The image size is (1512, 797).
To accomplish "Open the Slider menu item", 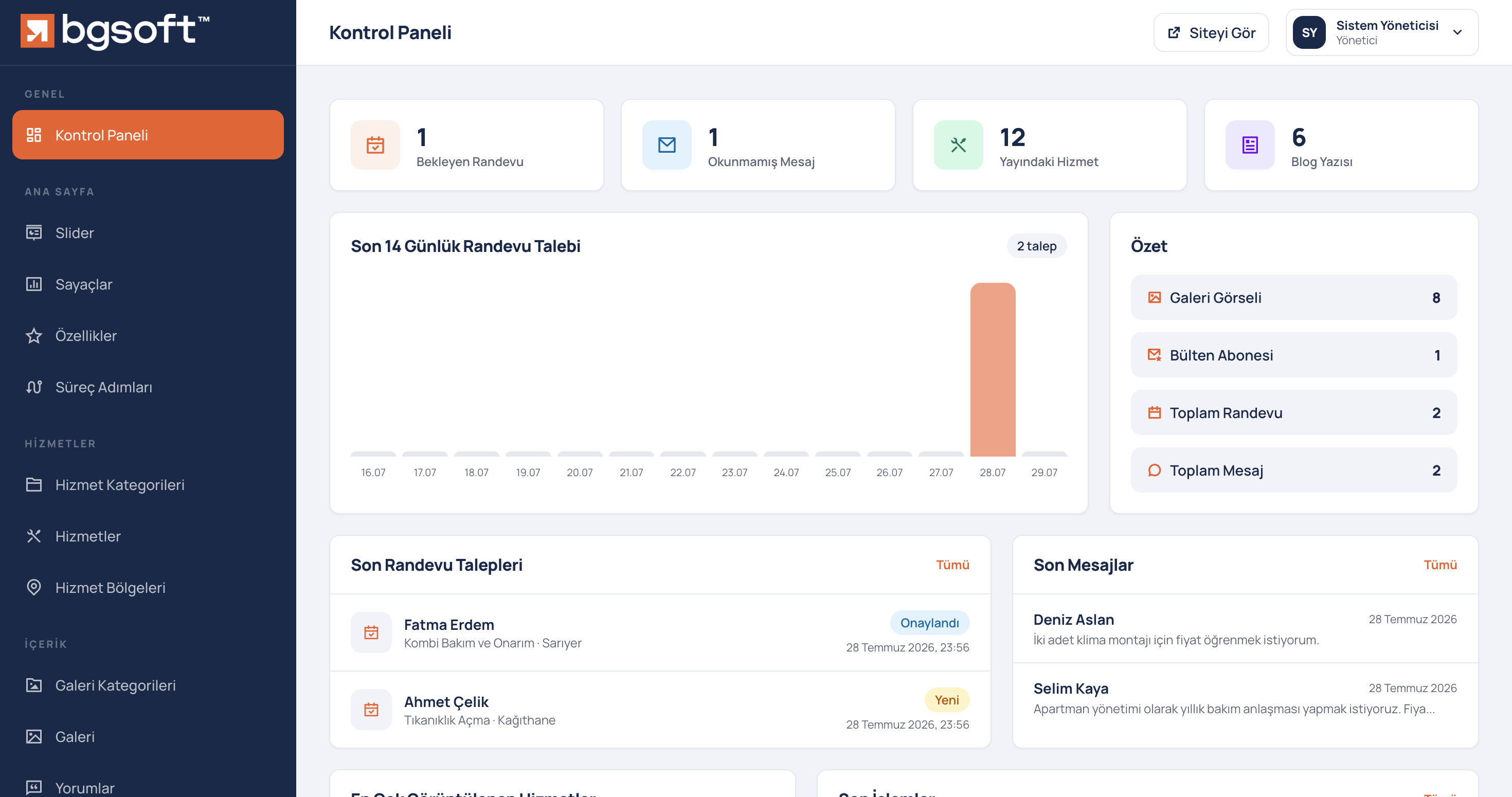I will click(x=148, y=233).
